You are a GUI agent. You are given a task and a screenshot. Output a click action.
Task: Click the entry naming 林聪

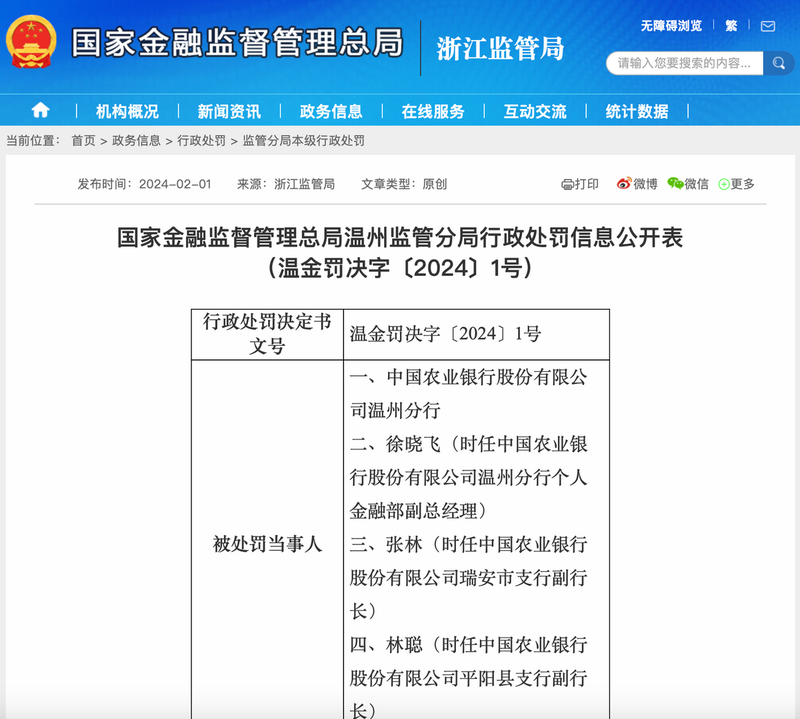468,677
